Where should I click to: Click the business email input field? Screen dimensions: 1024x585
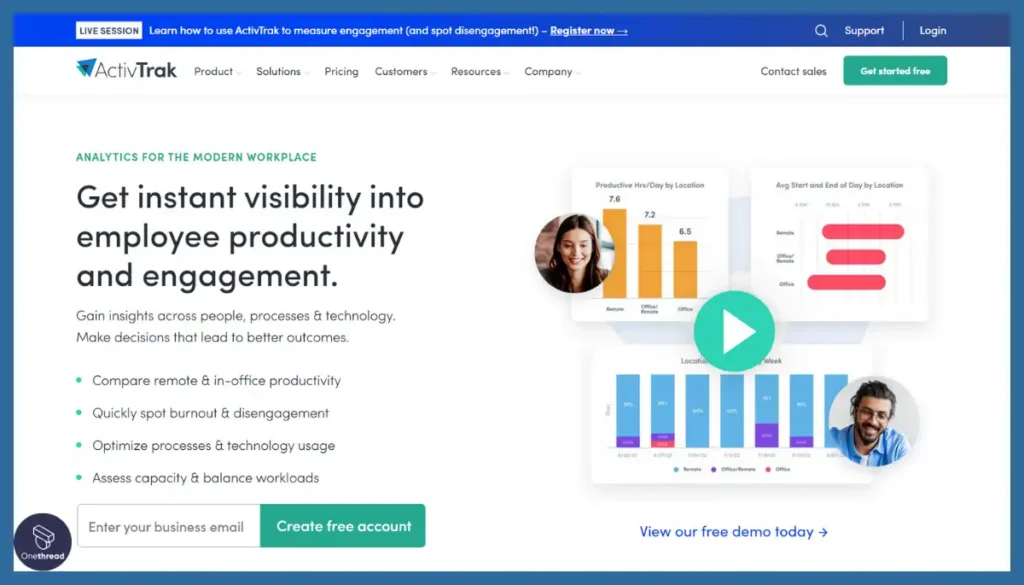click(168, 526)
